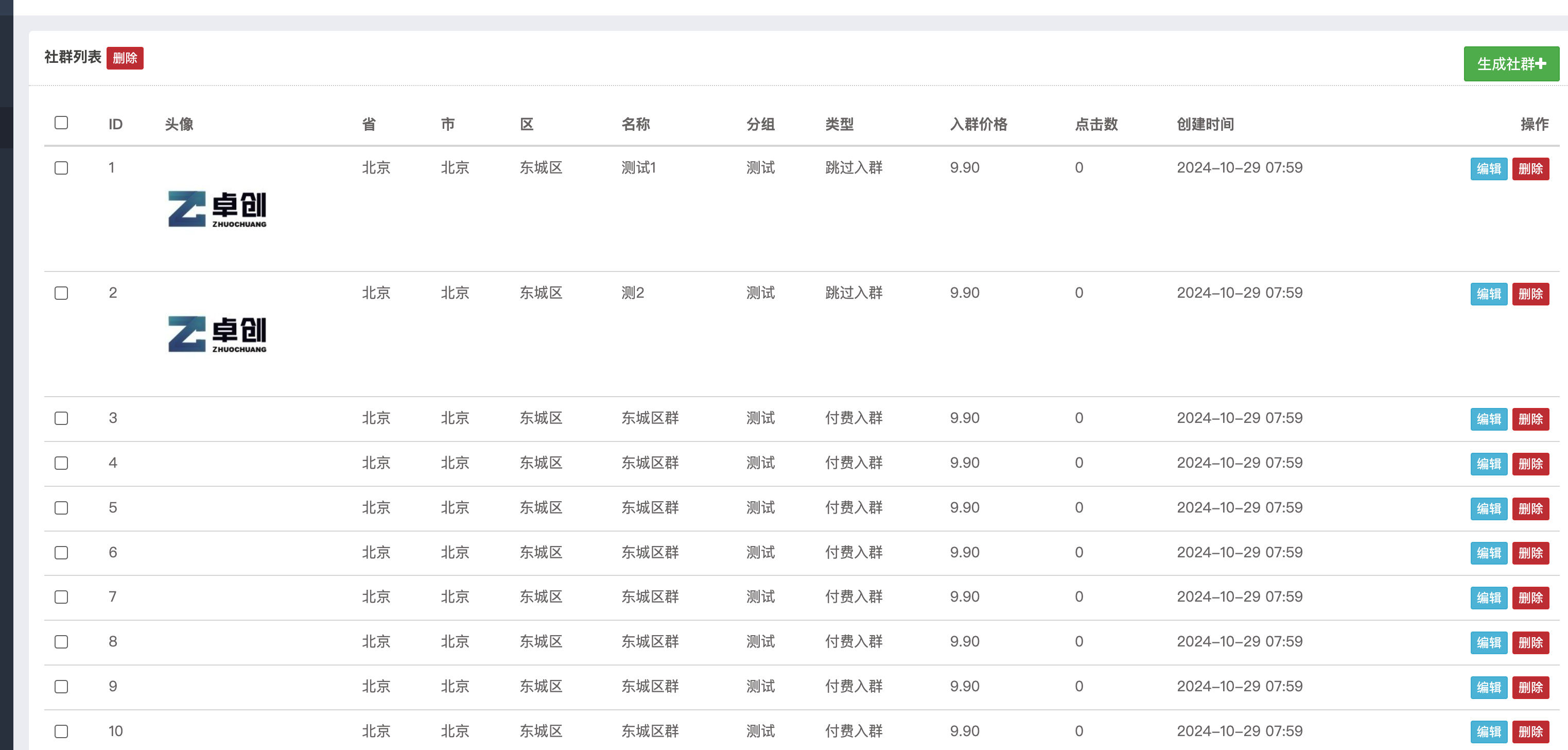Screen dimensions: 1568x750
Task: Click the 生成社群 green button
Action: pos(1511,64)
